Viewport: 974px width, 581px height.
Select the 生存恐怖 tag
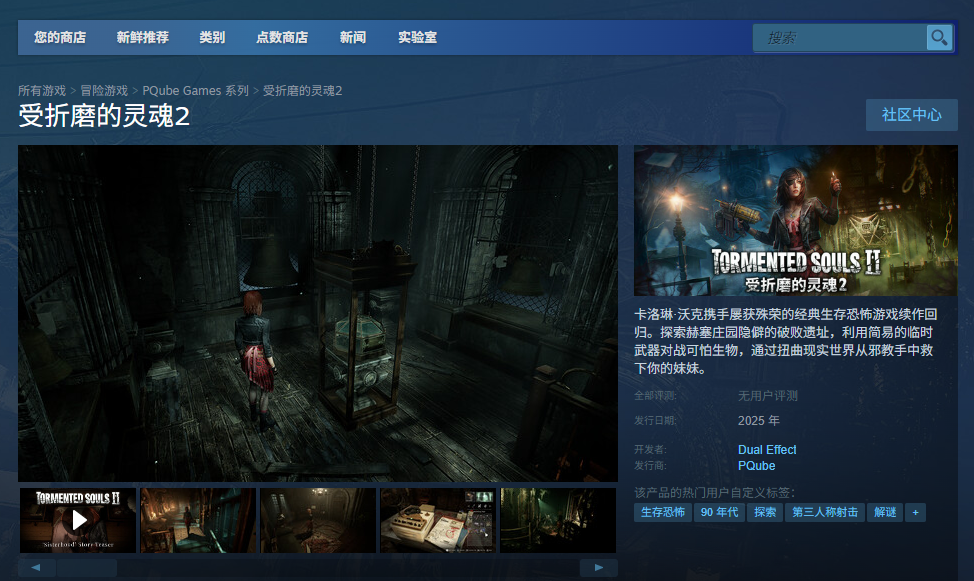(662, 513)
